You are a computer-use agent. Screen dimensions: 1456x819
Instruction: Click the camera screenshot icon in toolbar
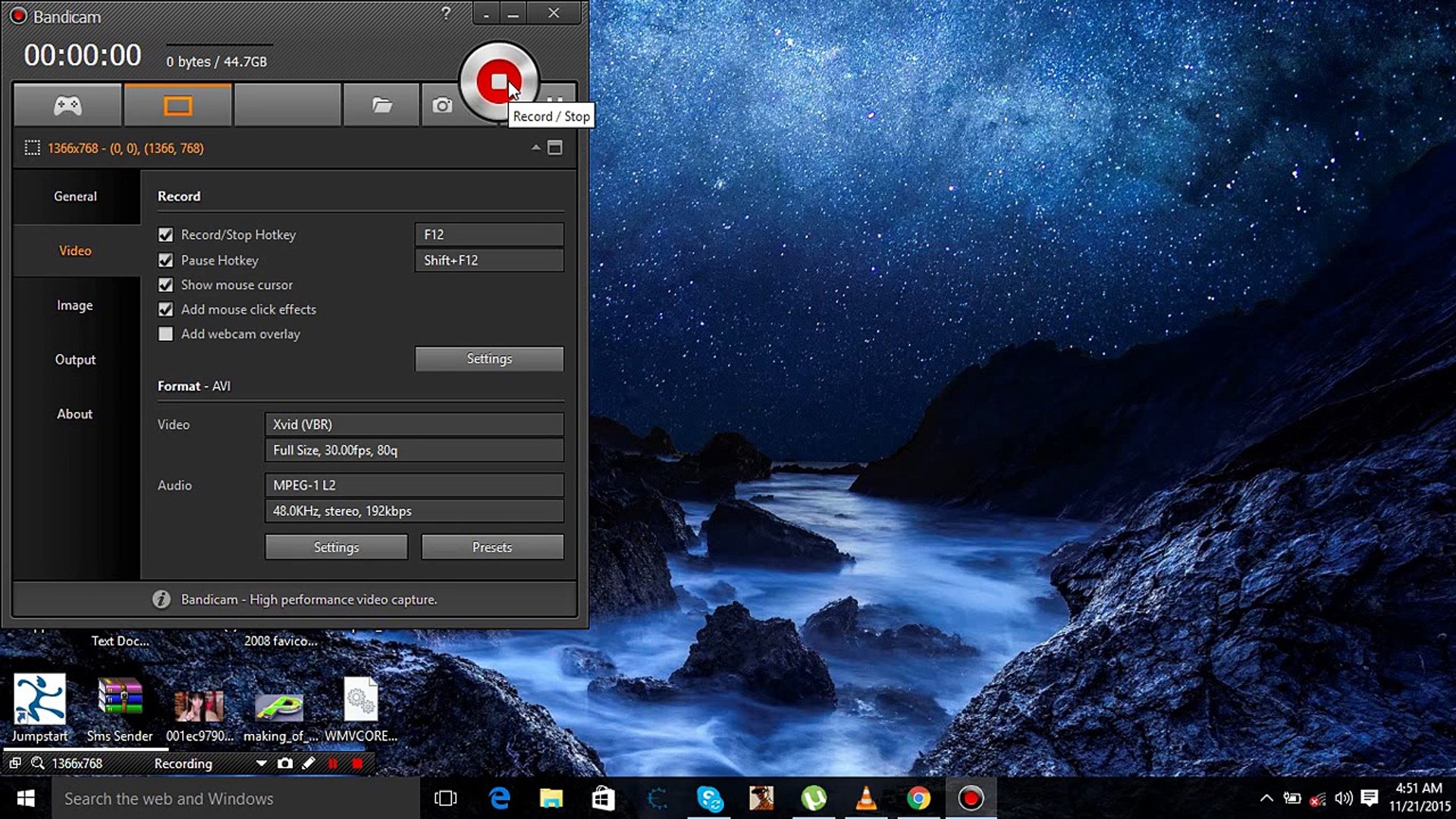pos(442,105)
